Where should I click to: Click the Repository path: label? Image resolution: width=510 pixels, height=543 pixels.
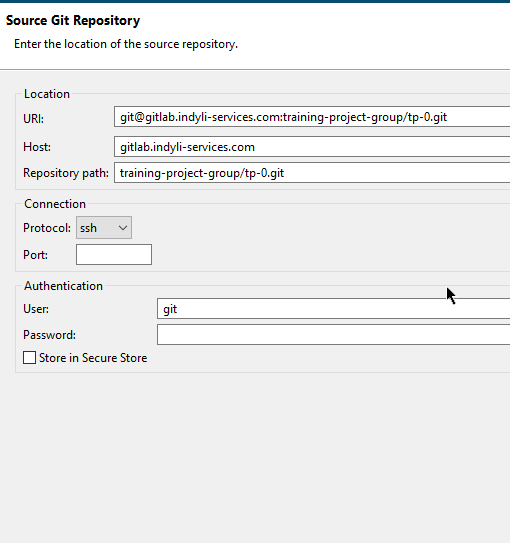coord(66,173)
